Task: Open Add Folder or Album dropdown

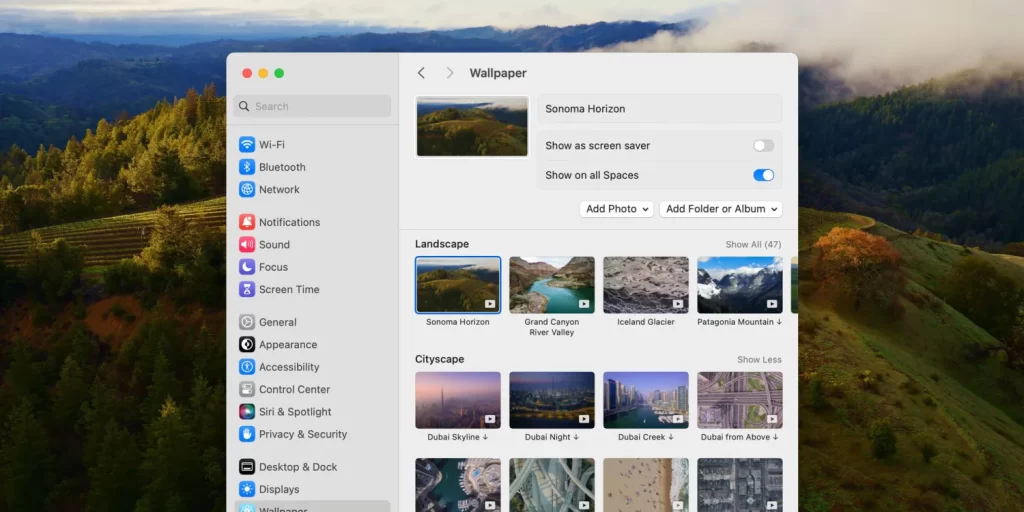Action: tap(720, 209)
